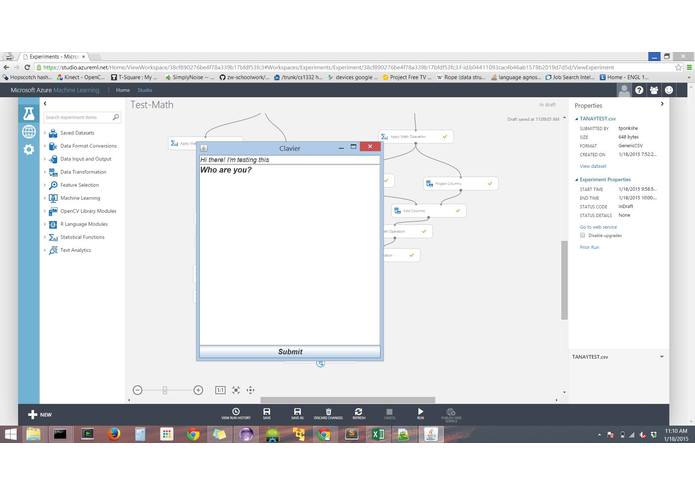Click the NEW button in bottom bar
Image resolution: width=695 pixels, height=494 pixels.
click(40, 415)
